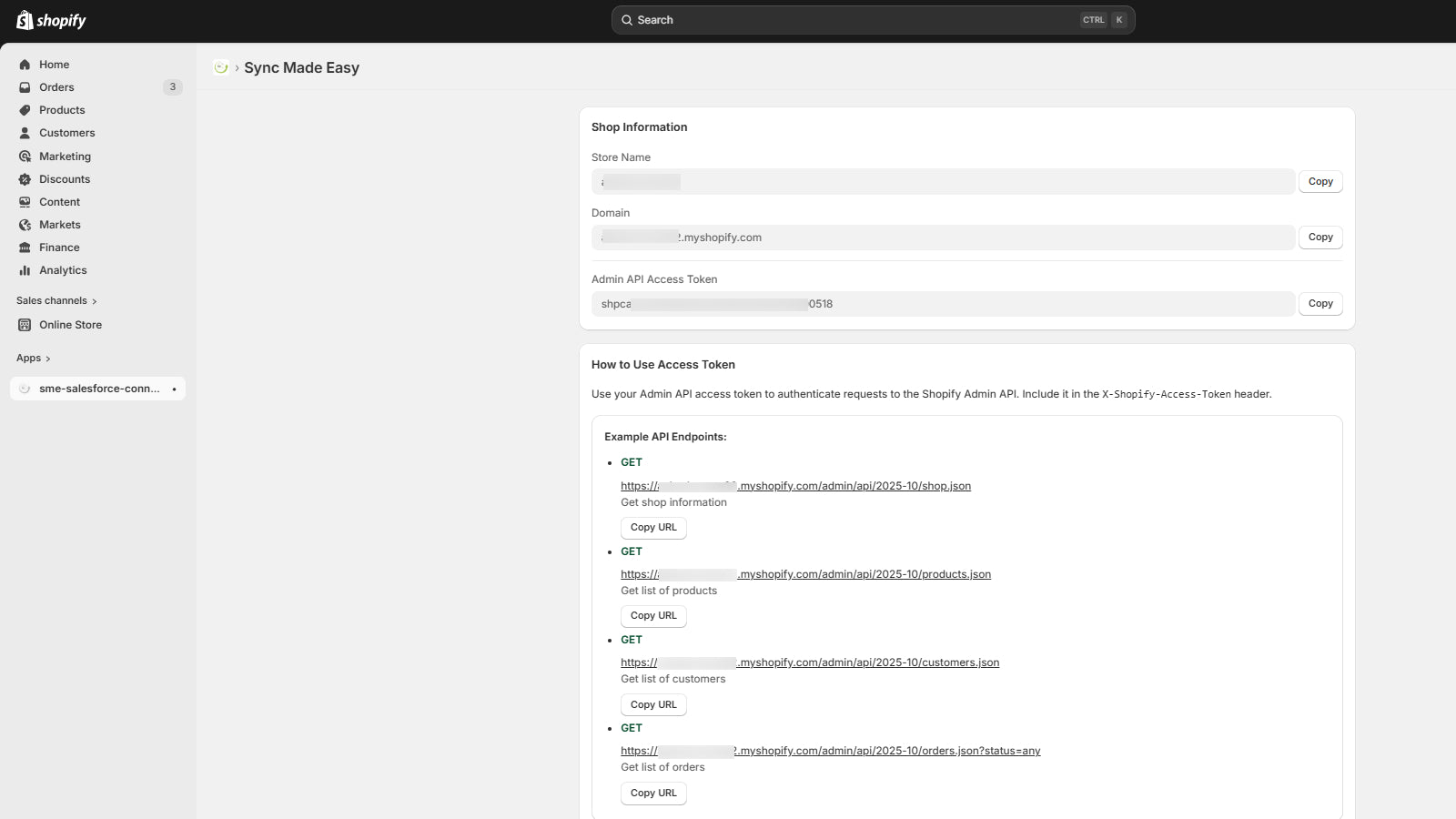The height and width of the screenshot is (819, 1456).
Task: Open the sme-salesforce-conn app icon
Action: (23, 389)
